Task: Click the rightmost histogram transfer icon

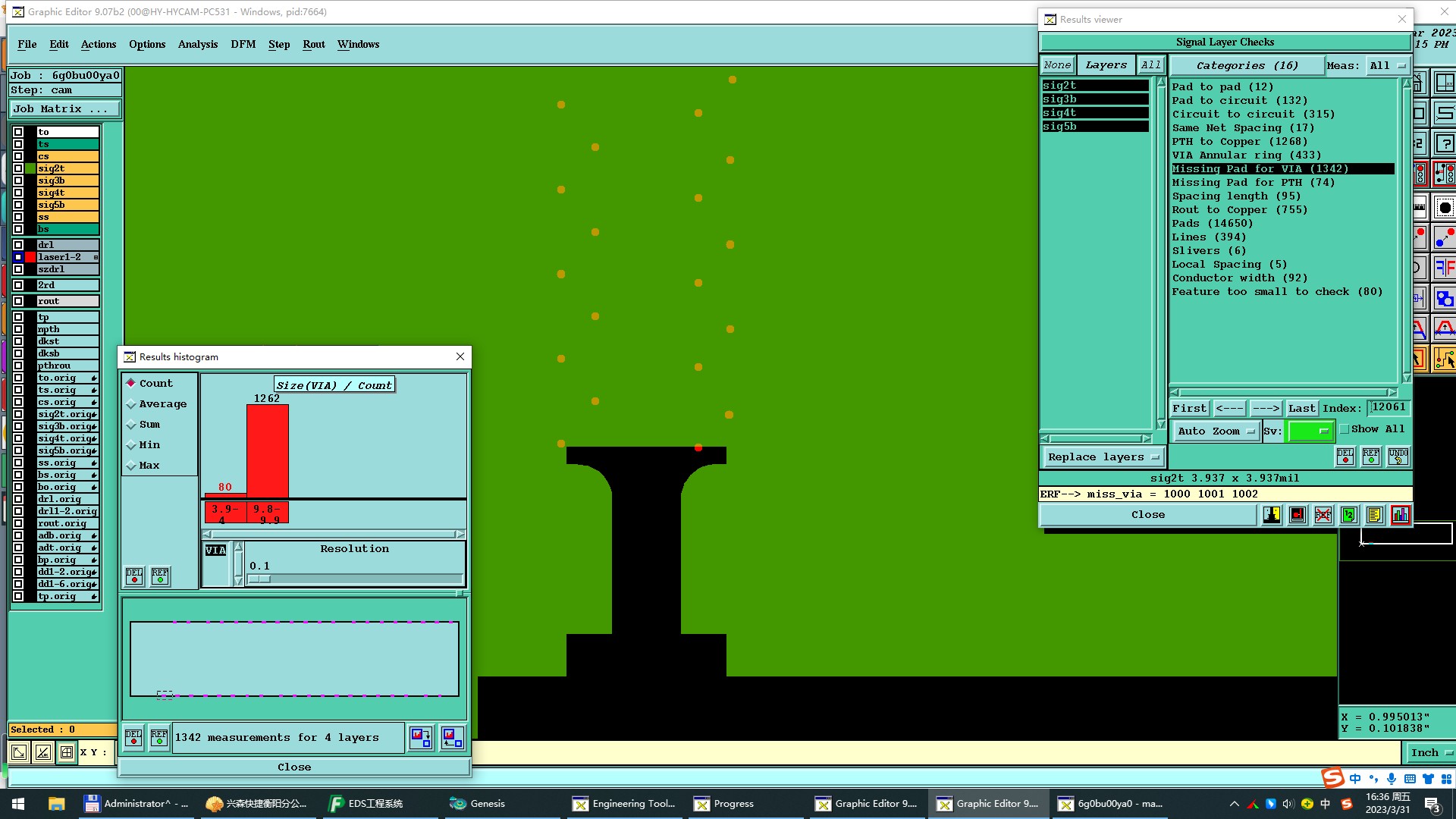Action: tap(452, 737)
